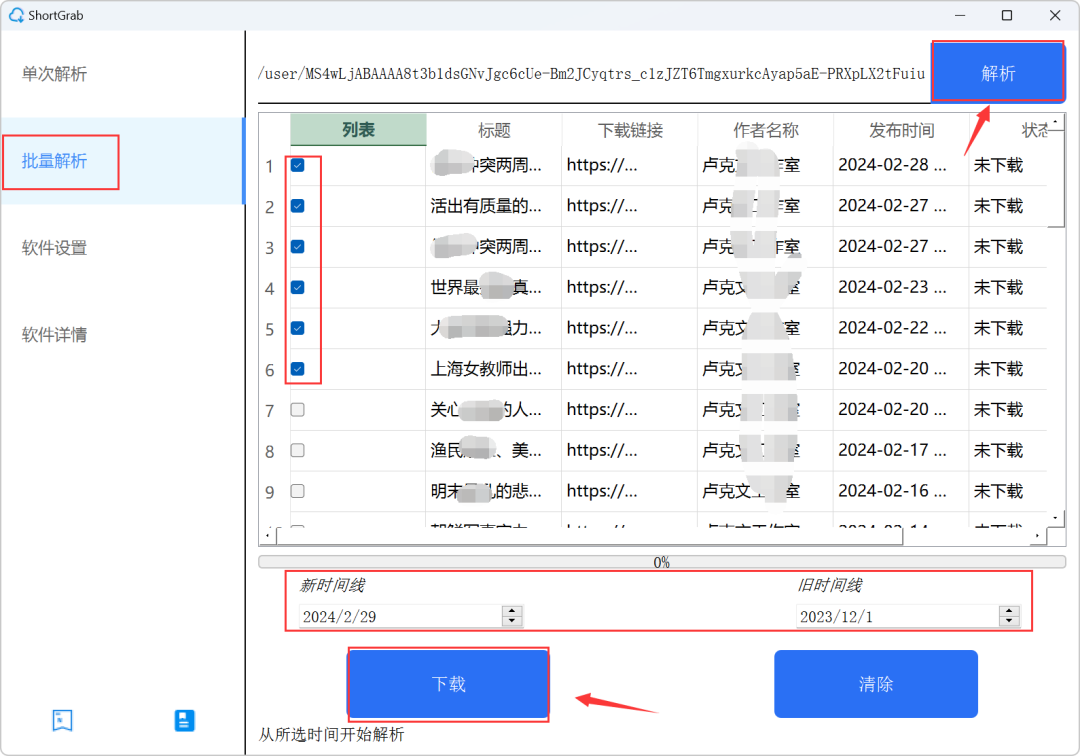Click the 下载链接 column header
The height and width of the screenshot is (756, 1080).
pyautogui.click(x=630, y=129)
